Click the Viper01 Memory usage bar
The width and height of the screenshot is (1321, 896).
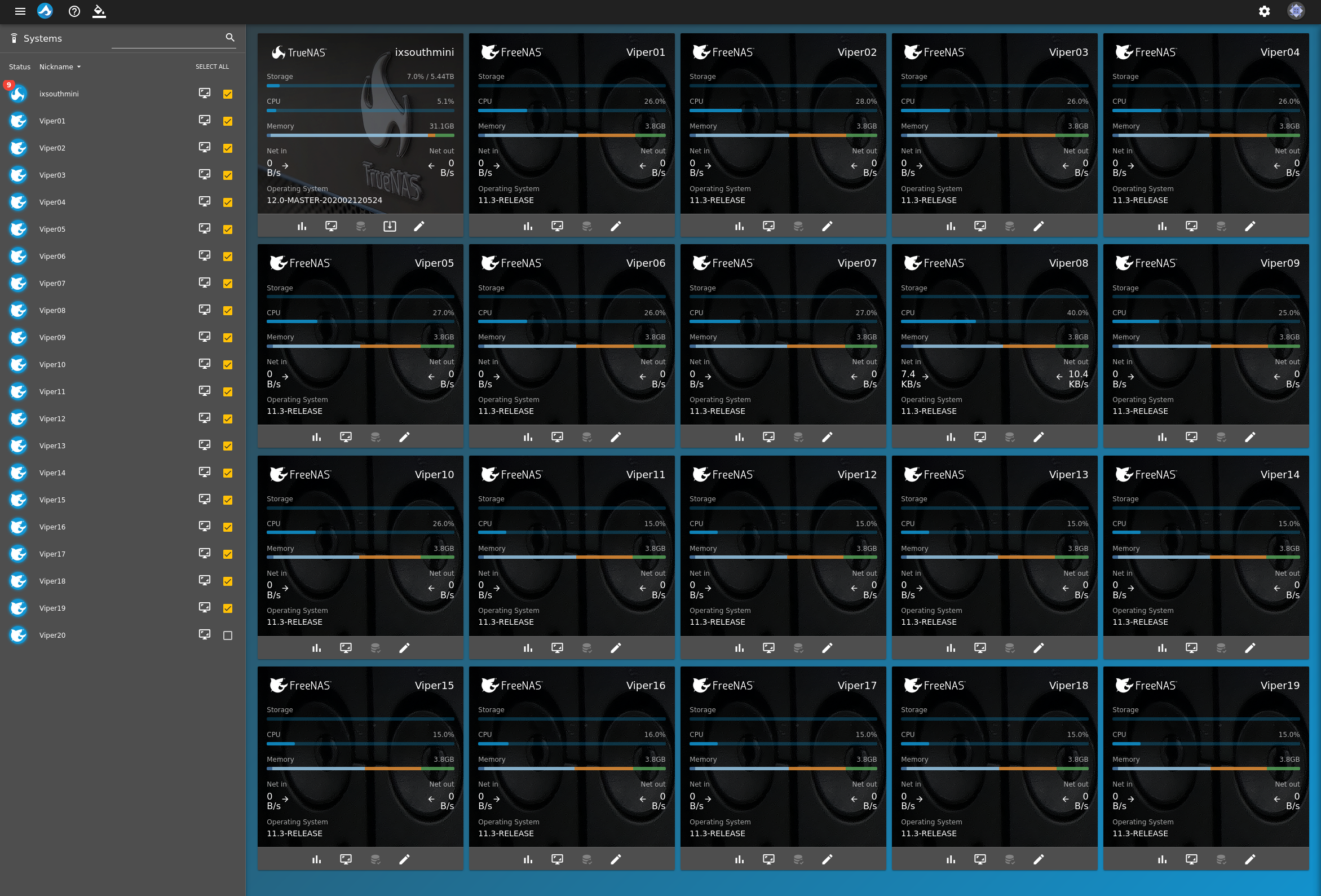coord(572,135)
